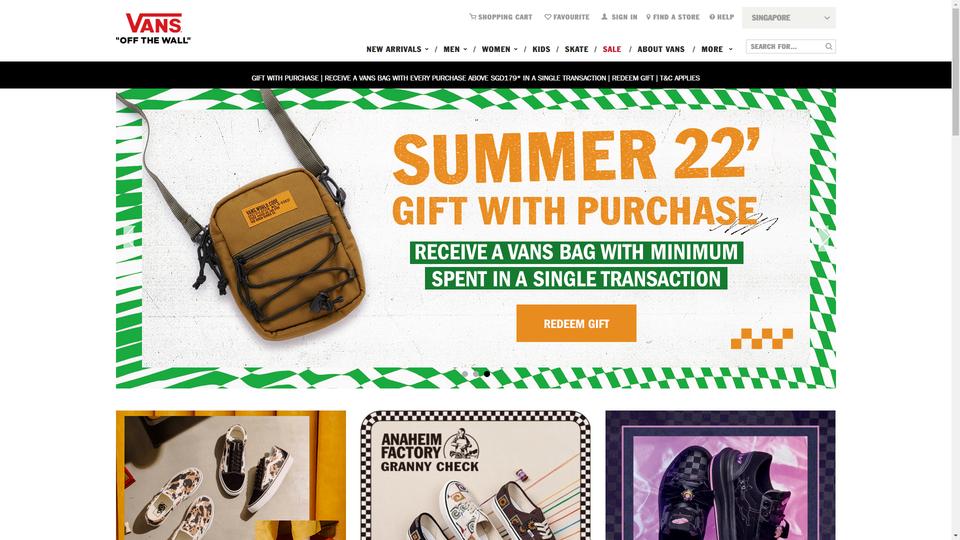Open Help via question mark icon

(712, 17)
